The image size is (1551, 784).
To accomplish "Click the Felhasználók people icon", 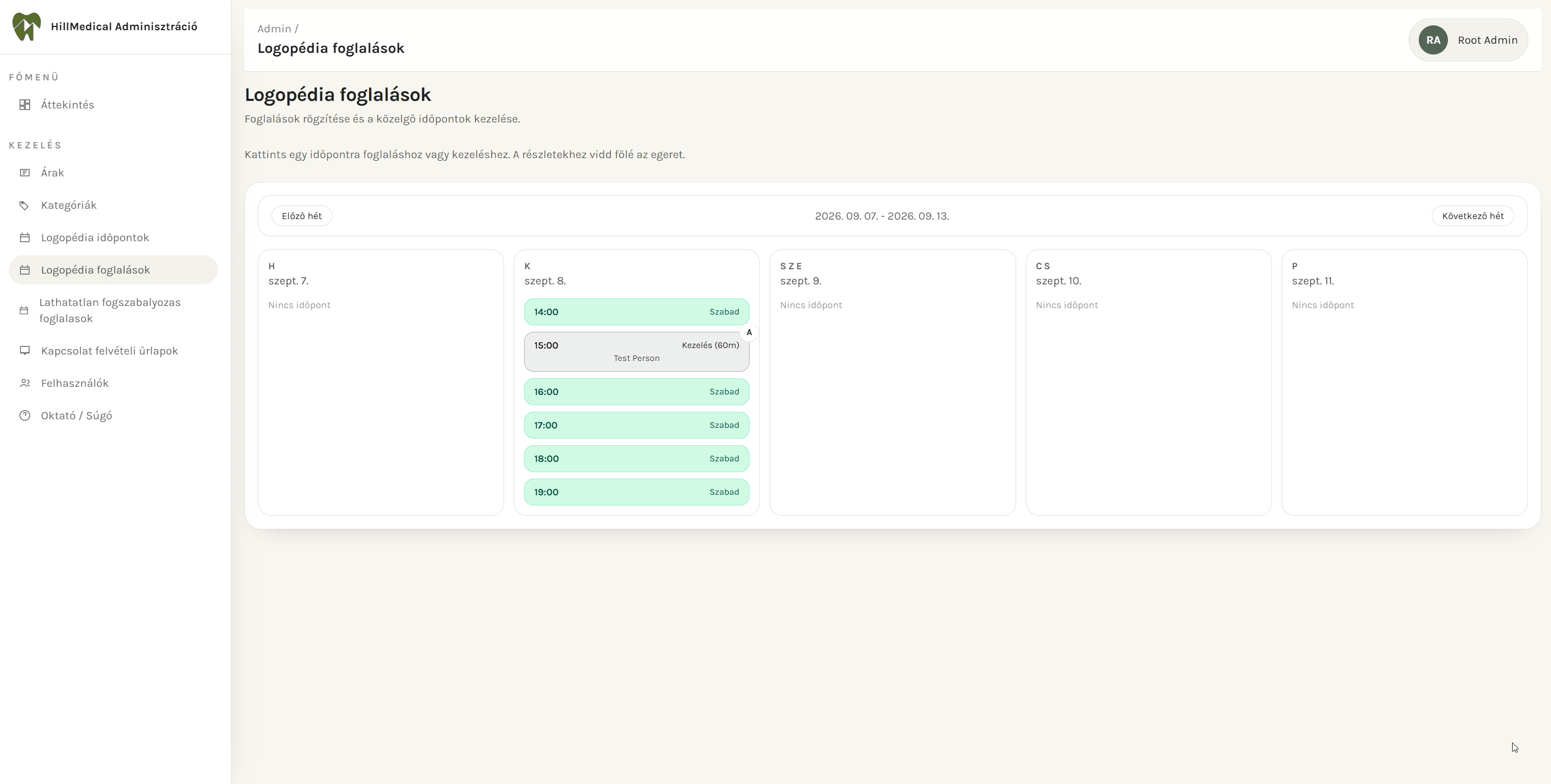I will point(25,384).
